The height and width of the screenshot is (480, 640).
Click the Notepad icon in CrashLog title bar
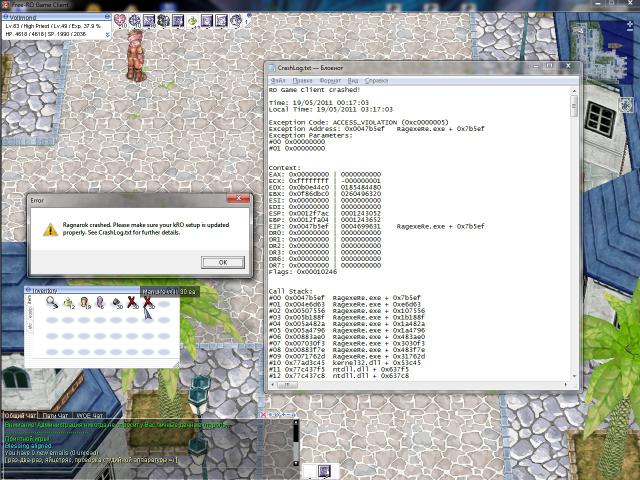pos(272,68)
